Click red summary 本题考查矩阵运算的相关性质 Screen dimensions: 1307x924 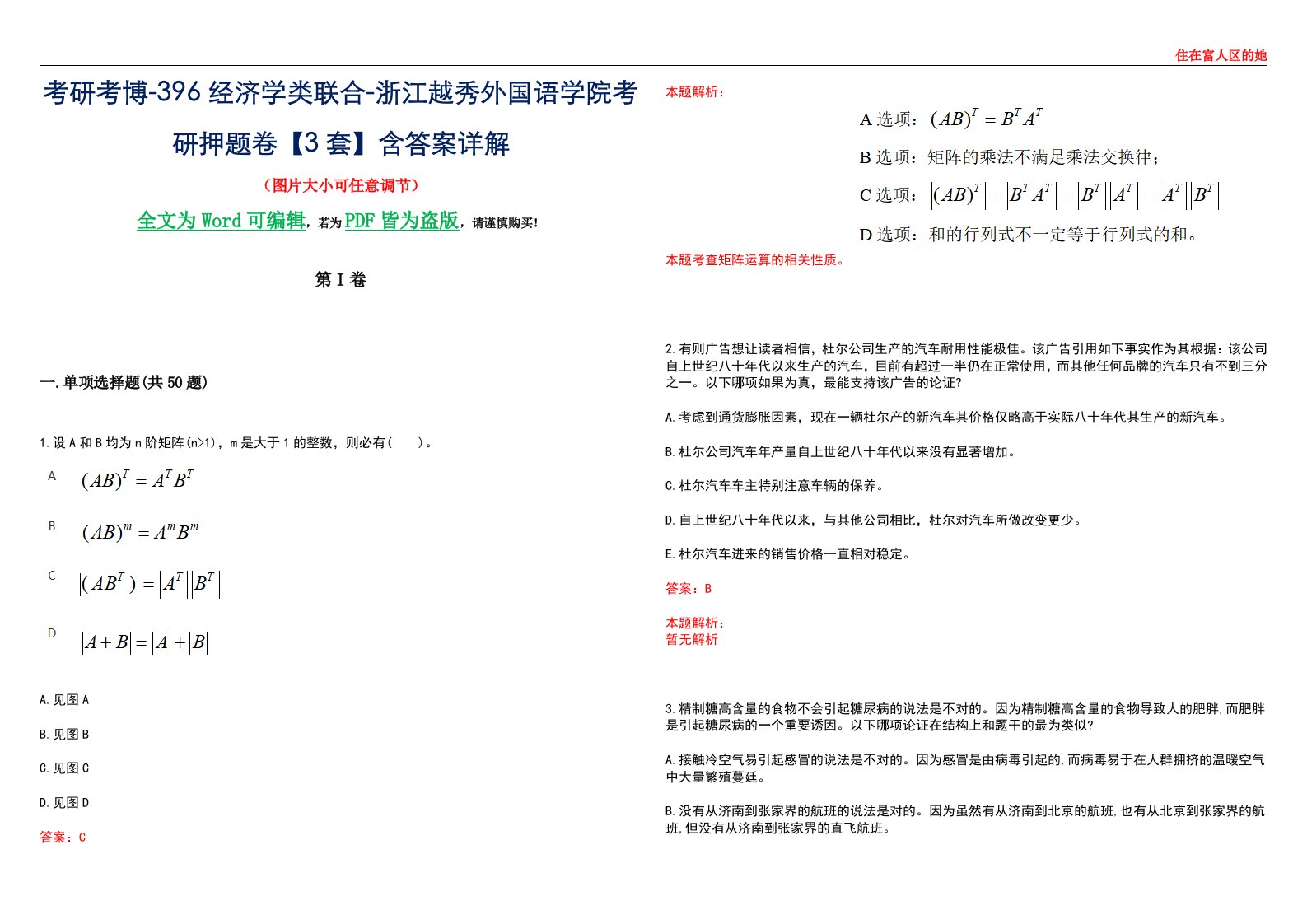click(x=755, y=260)
